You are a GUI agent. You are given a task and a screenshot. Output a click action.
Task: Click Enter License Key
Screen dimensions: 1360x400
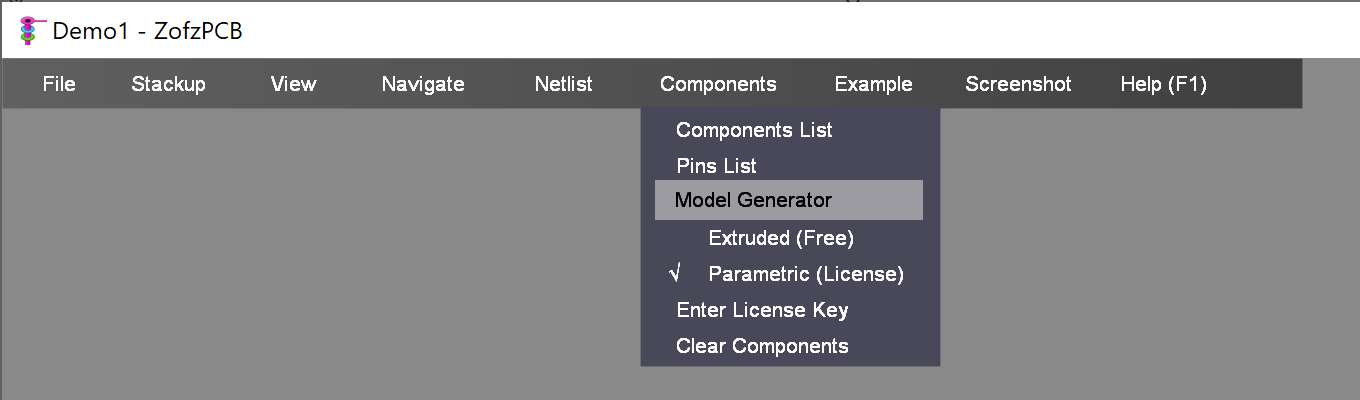tap(762, 310)
